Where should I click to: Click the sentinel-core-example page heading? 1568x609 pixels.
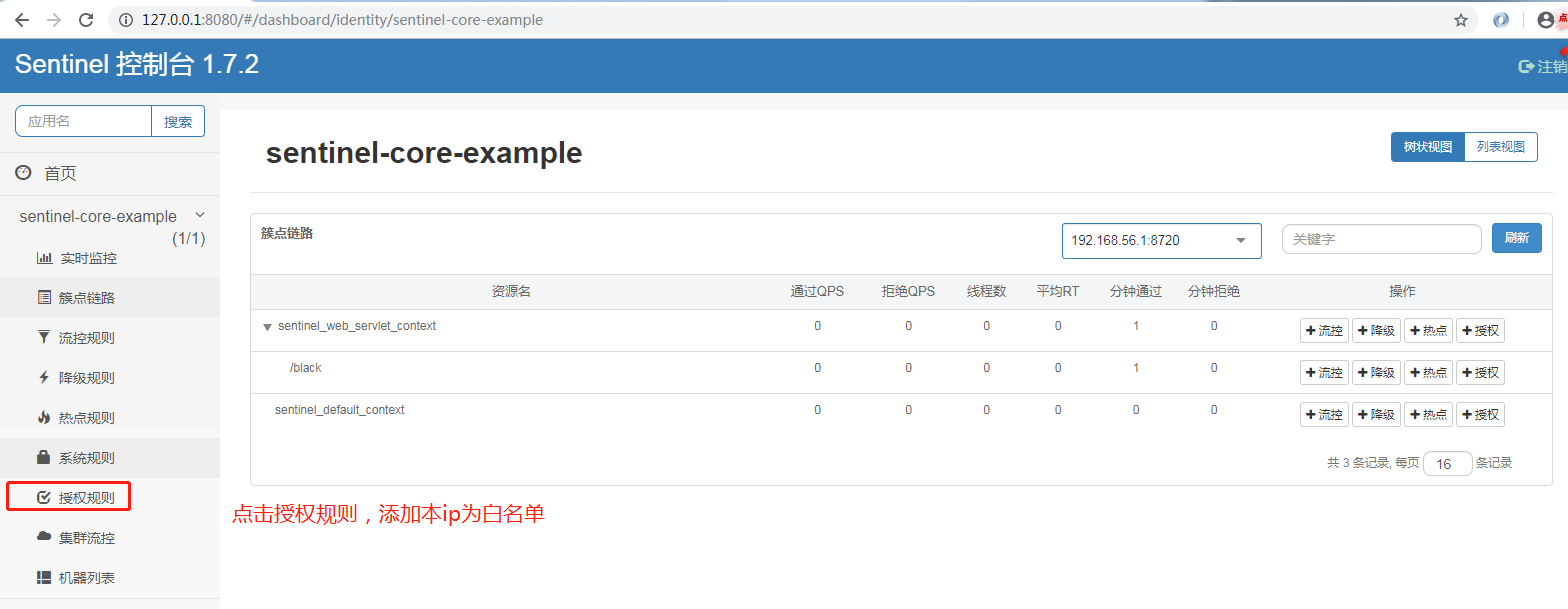[424, 153]
